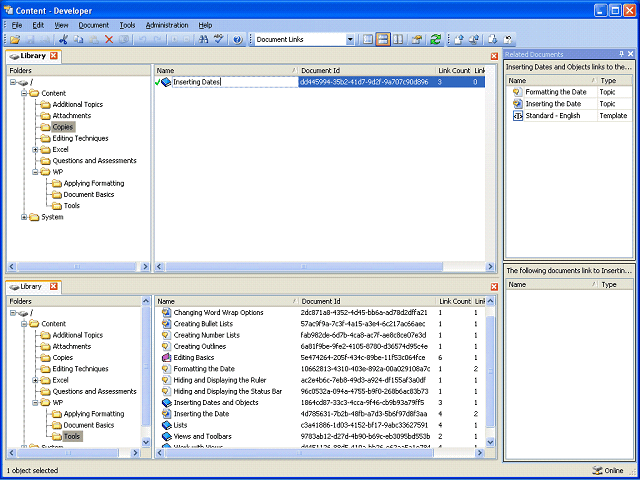Screen dimensions: 640x480
Task: Click the Views and Toolbars book icon
Action: tap(166, 436)
